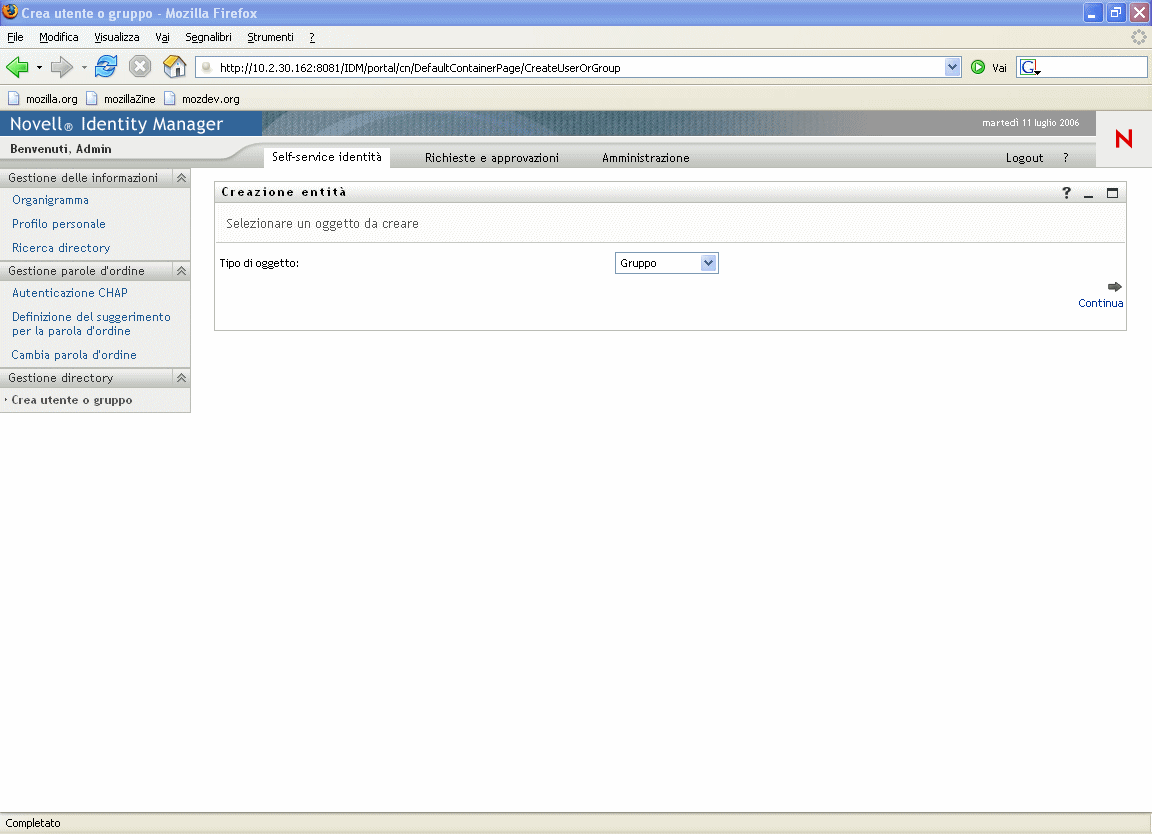This screenshot has height=834, width=1152.
Task: Maximize the Creazione entità portlet
Action: click(1112, 193)
